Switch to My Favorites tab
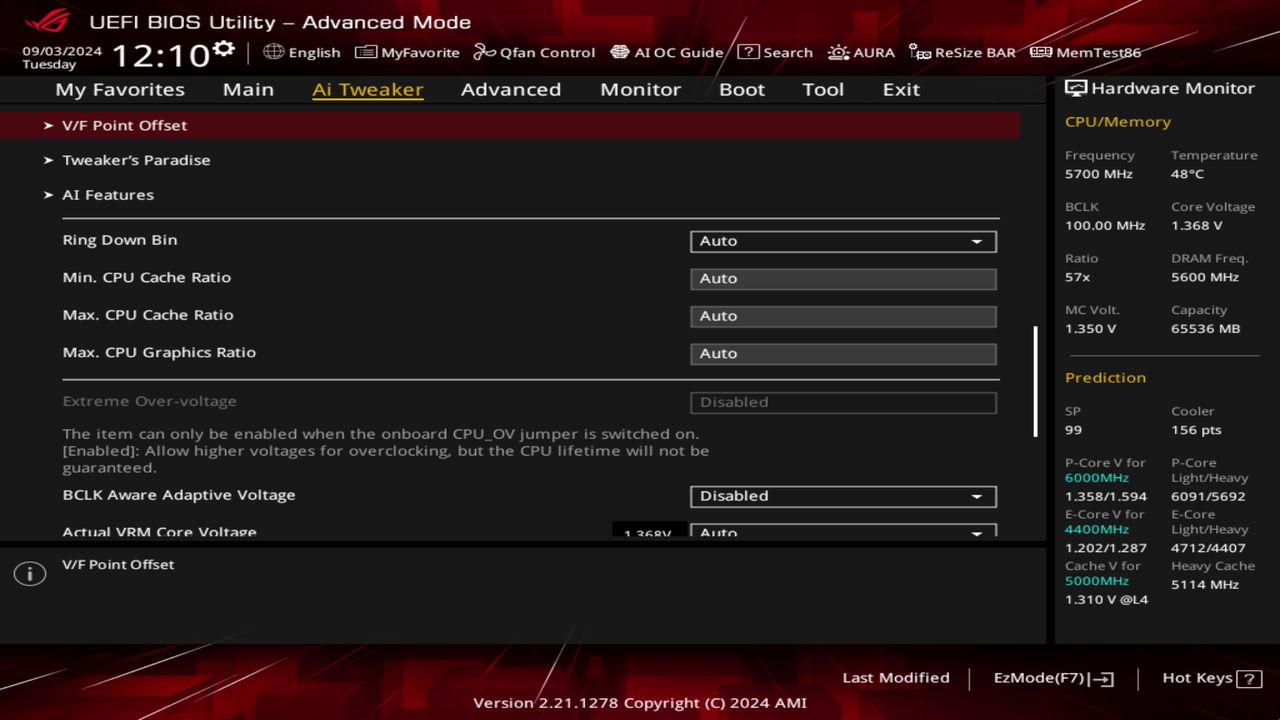1280x720 pixels. (x=120, y=89)
